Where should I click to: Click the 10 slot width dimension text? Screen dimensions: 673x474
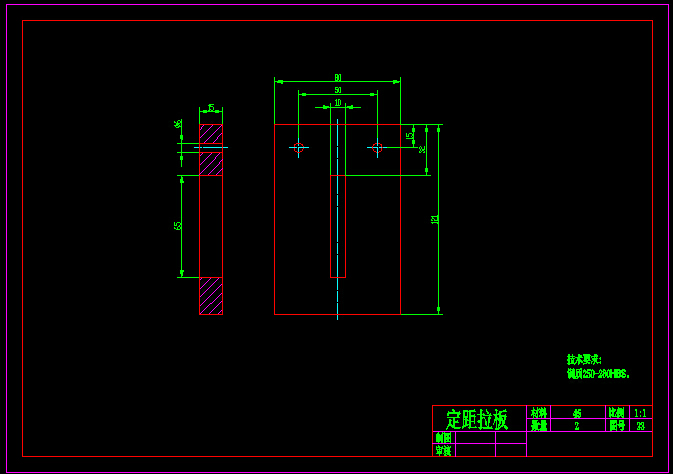pos(338,103)
